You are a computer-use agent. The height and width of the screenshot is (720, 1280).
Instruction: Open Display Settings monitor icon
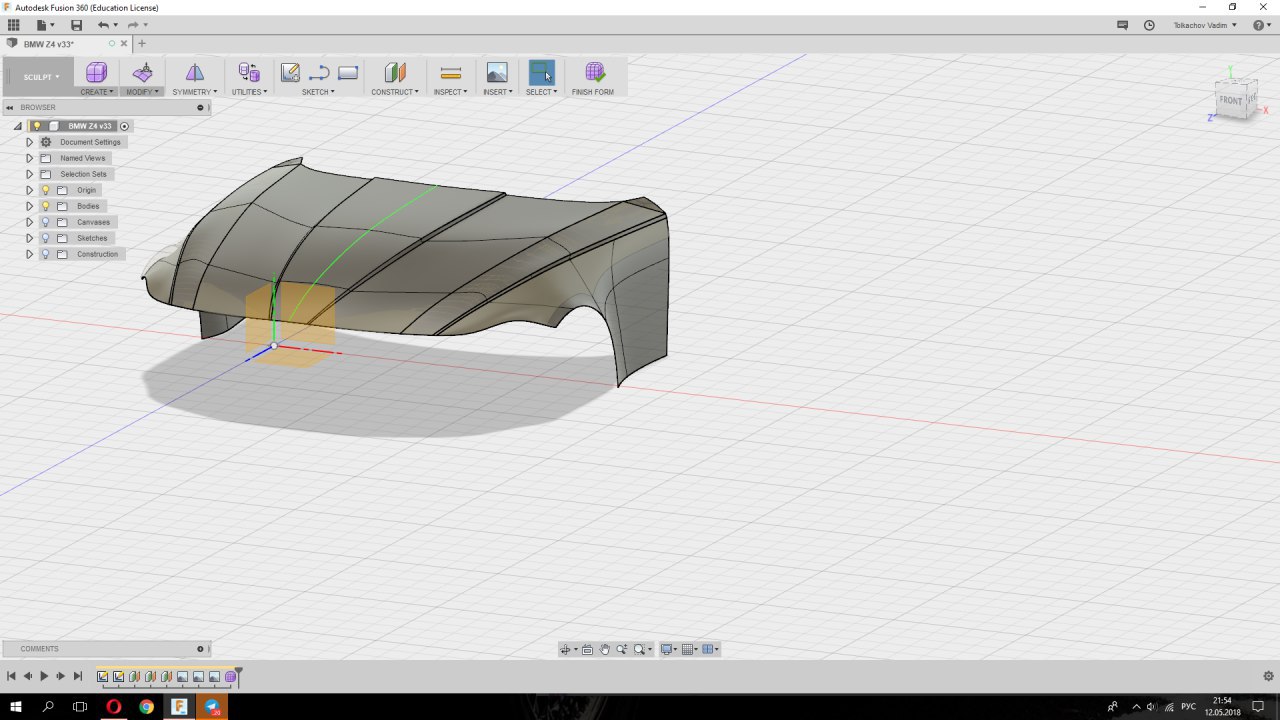(666, 649)
